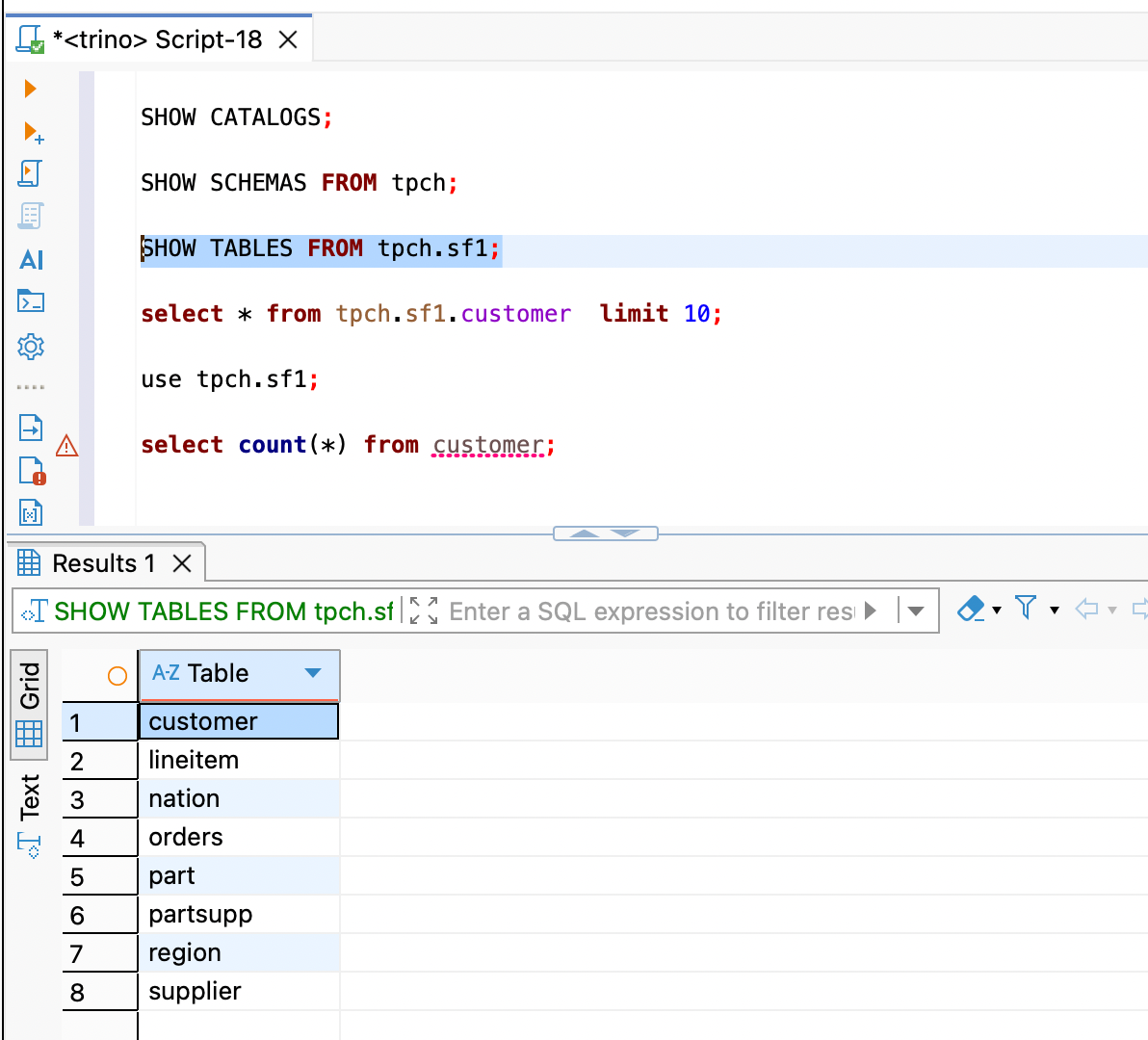Click the highlighted SHOW TABLES FROM tpch.sf1 line
1148x1040 pixels.
[321, 248]
